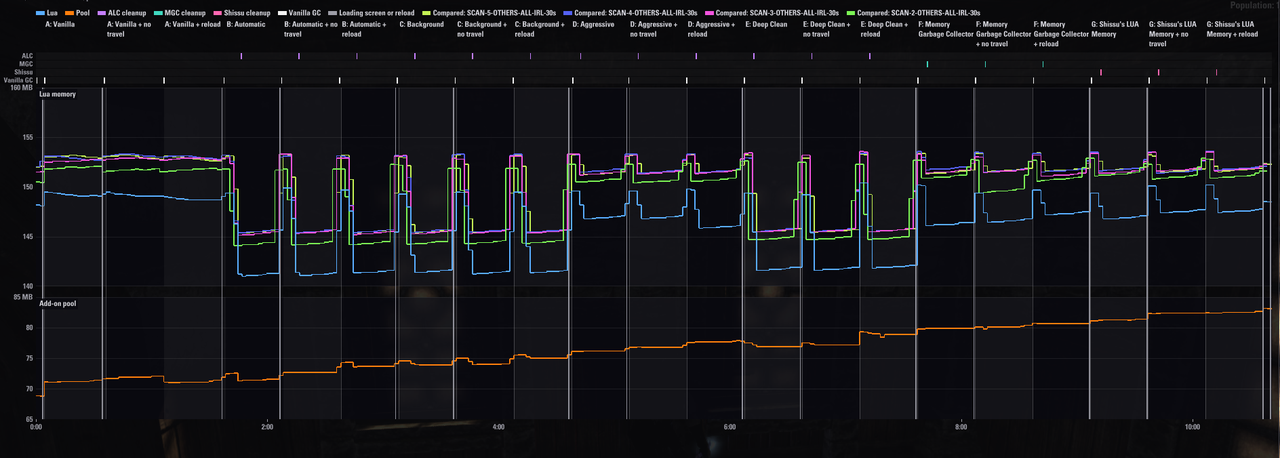Select the Vanilla GC legend entry
1280x458 pixels.
299,13
